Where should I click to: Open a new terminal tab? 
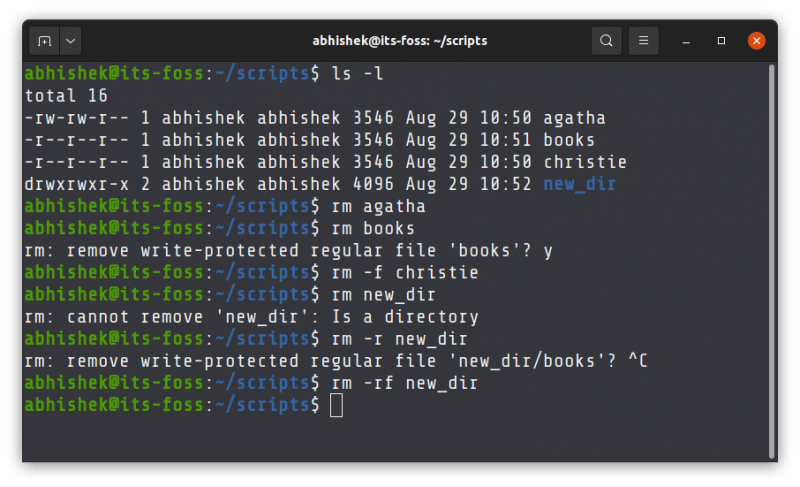point(44,41)
